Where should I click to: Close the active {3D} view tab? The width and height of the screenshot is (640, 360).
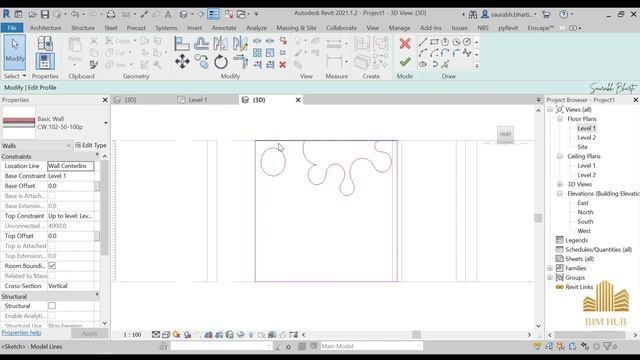298,100
